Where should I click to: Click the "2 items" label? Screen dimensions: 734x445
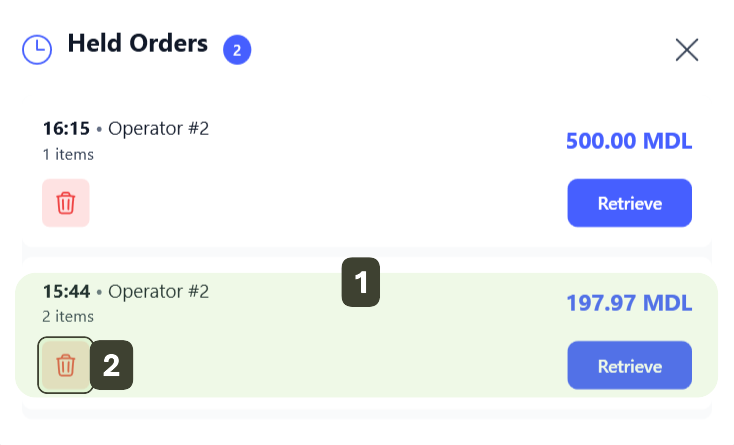click(x=68, y=316)
